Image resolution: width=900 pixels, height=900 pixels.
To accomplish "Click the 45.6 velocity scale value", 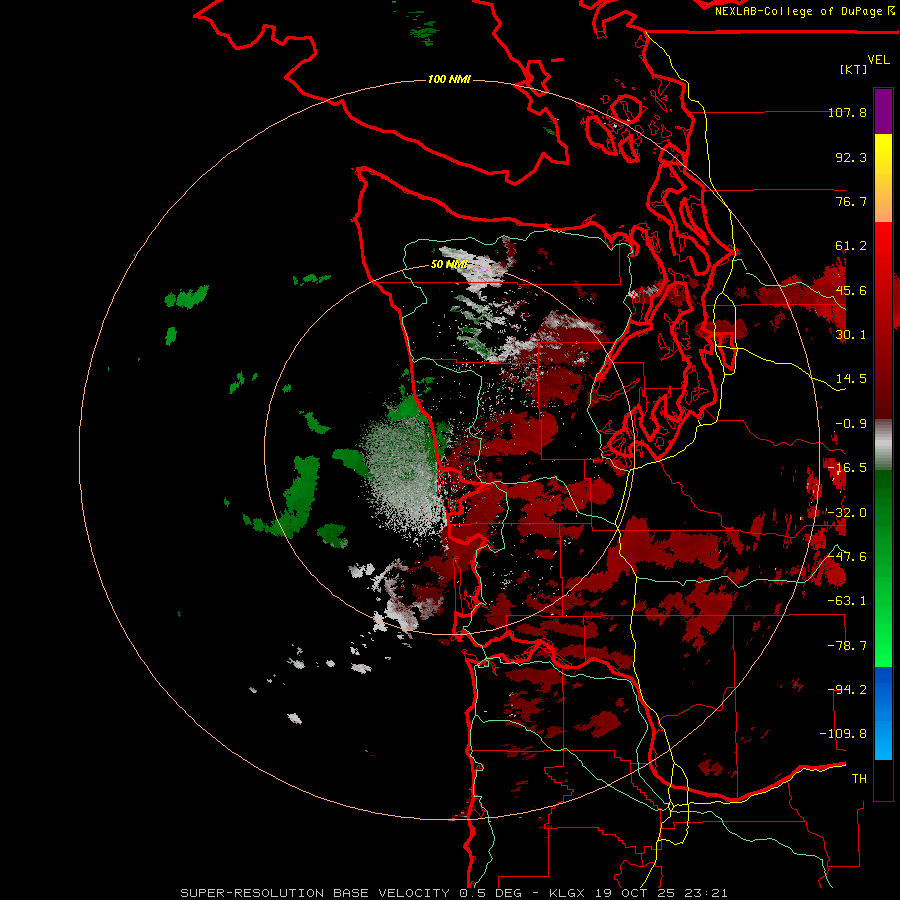I will [851, 290].
